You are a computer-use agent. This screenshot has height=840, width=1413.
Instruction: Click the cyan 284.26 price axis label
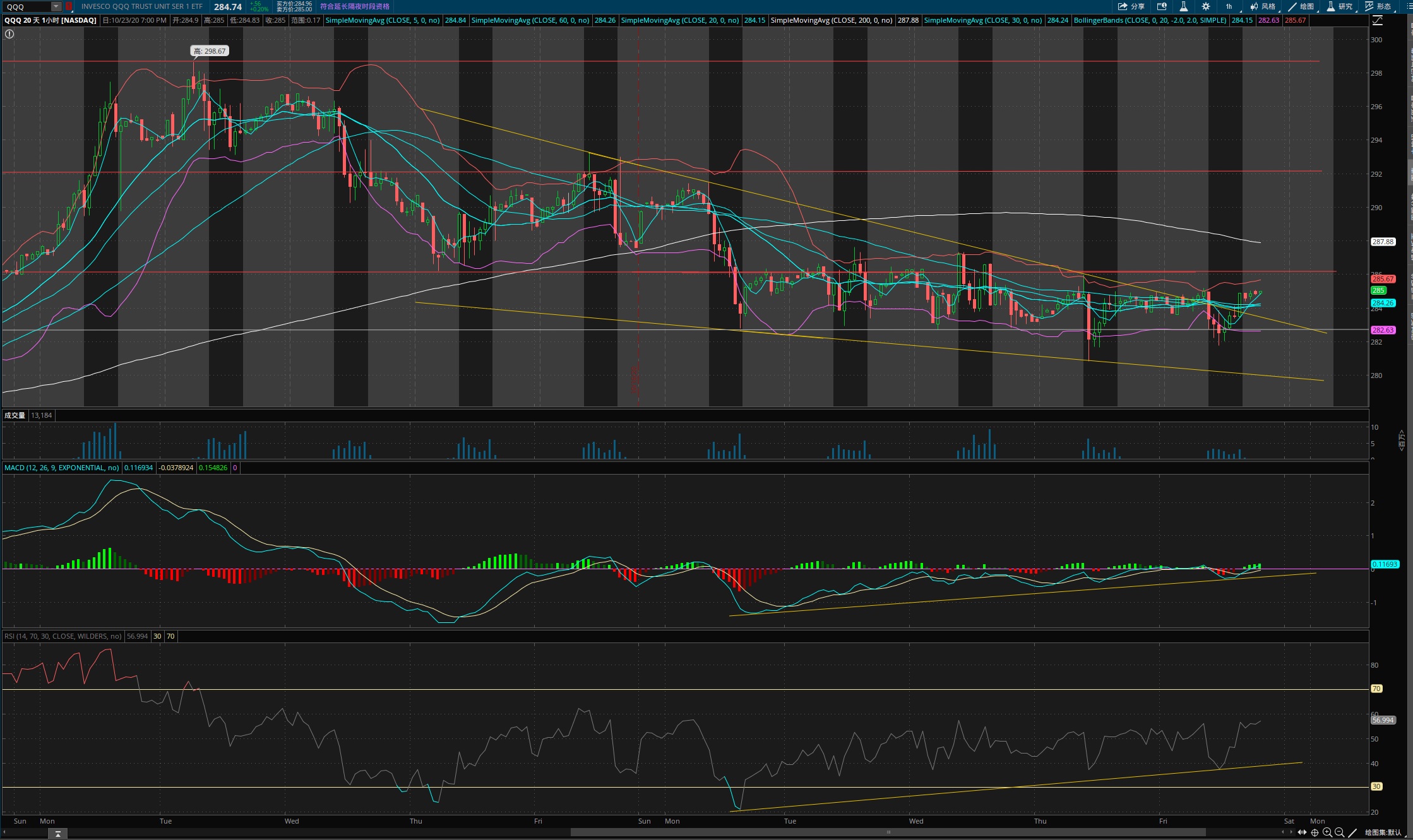click(1383, 303)
